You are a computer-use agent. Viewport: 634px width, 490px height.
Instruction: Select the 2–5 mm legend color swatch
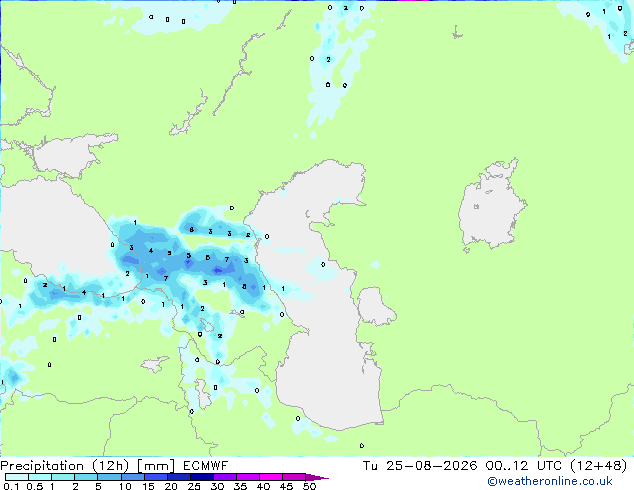tap(86, 477)
